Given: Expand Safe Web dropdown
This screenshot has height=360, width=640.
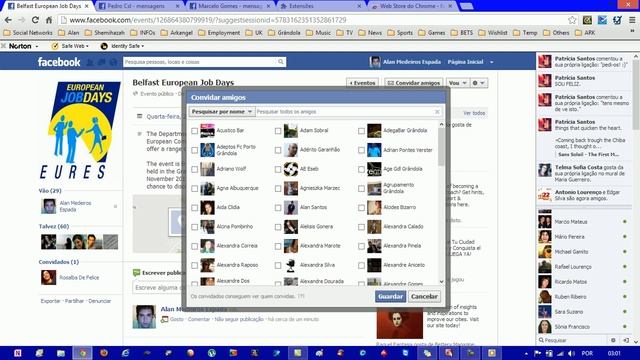Looking at the screenshot, I should (87, 46).
